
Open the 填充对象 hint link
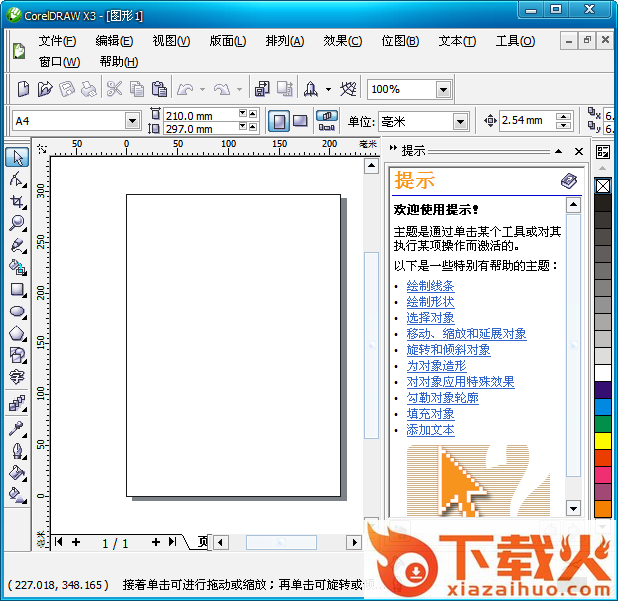tap(430, 414)
